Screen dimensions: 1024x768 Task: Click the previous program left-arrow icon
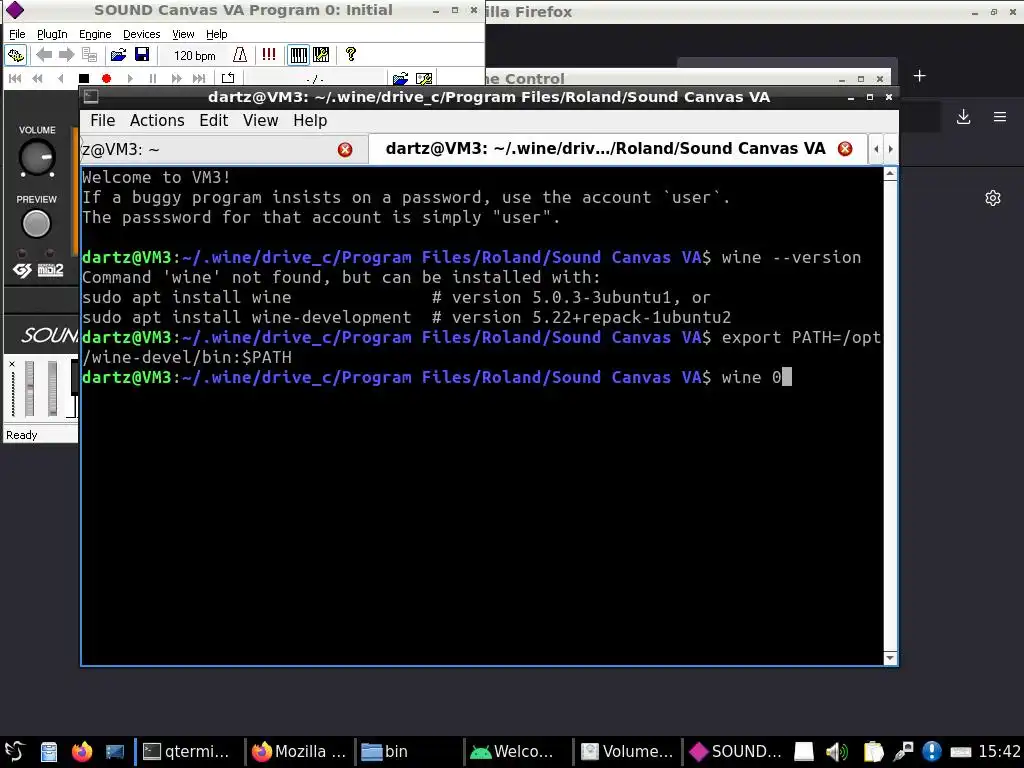click(44, 55)
